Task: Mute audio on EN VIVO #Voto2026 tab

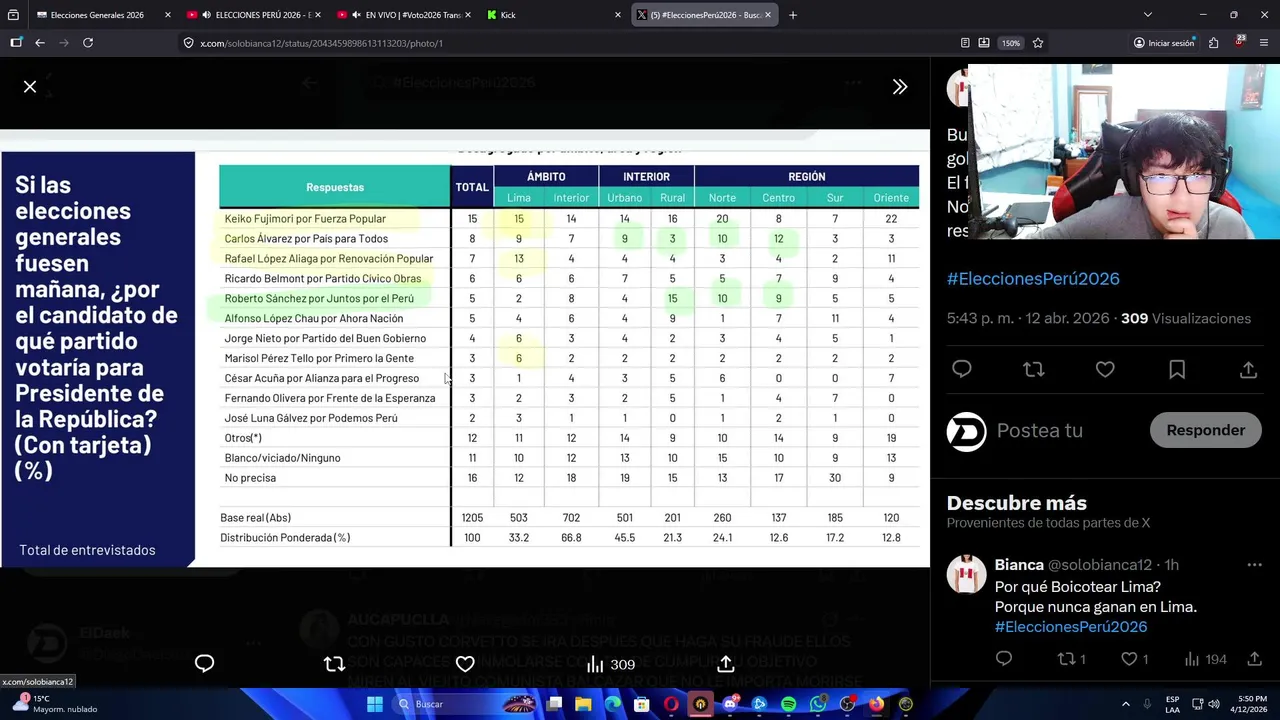Action: pos(356,15)
